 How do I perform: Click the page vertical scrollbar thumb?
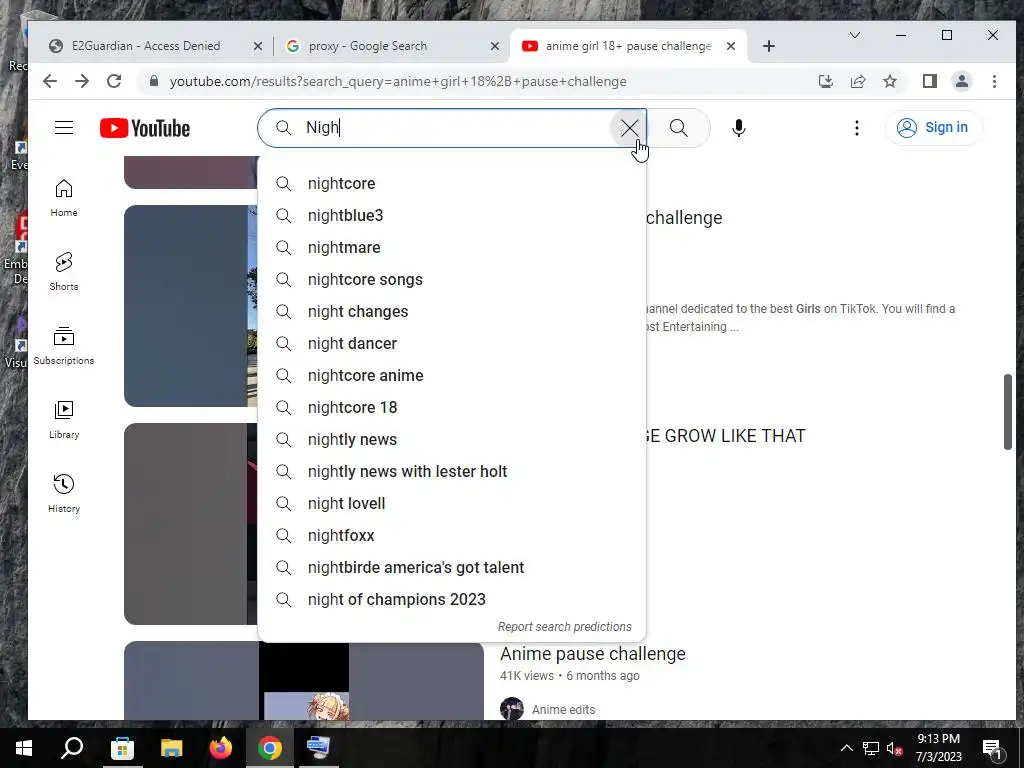pyautogui.click(x=1008, y=411)
